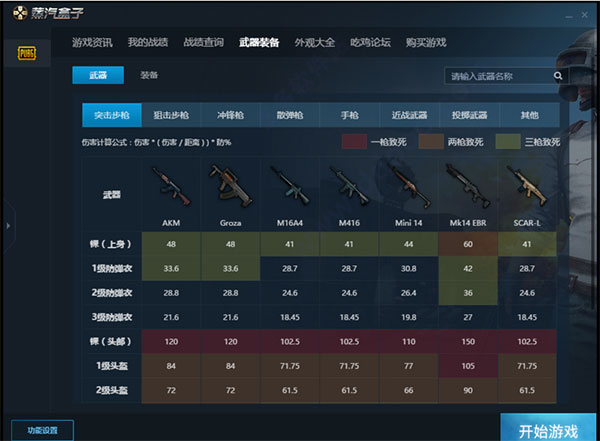Screen dimensions: 600x441
Task: Click the 裸（上身） row header
Action: 111,244
